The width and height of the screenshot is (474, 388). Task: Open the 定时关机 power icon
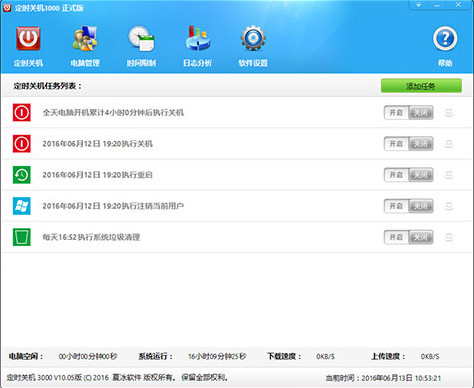(x=28, y=39)
